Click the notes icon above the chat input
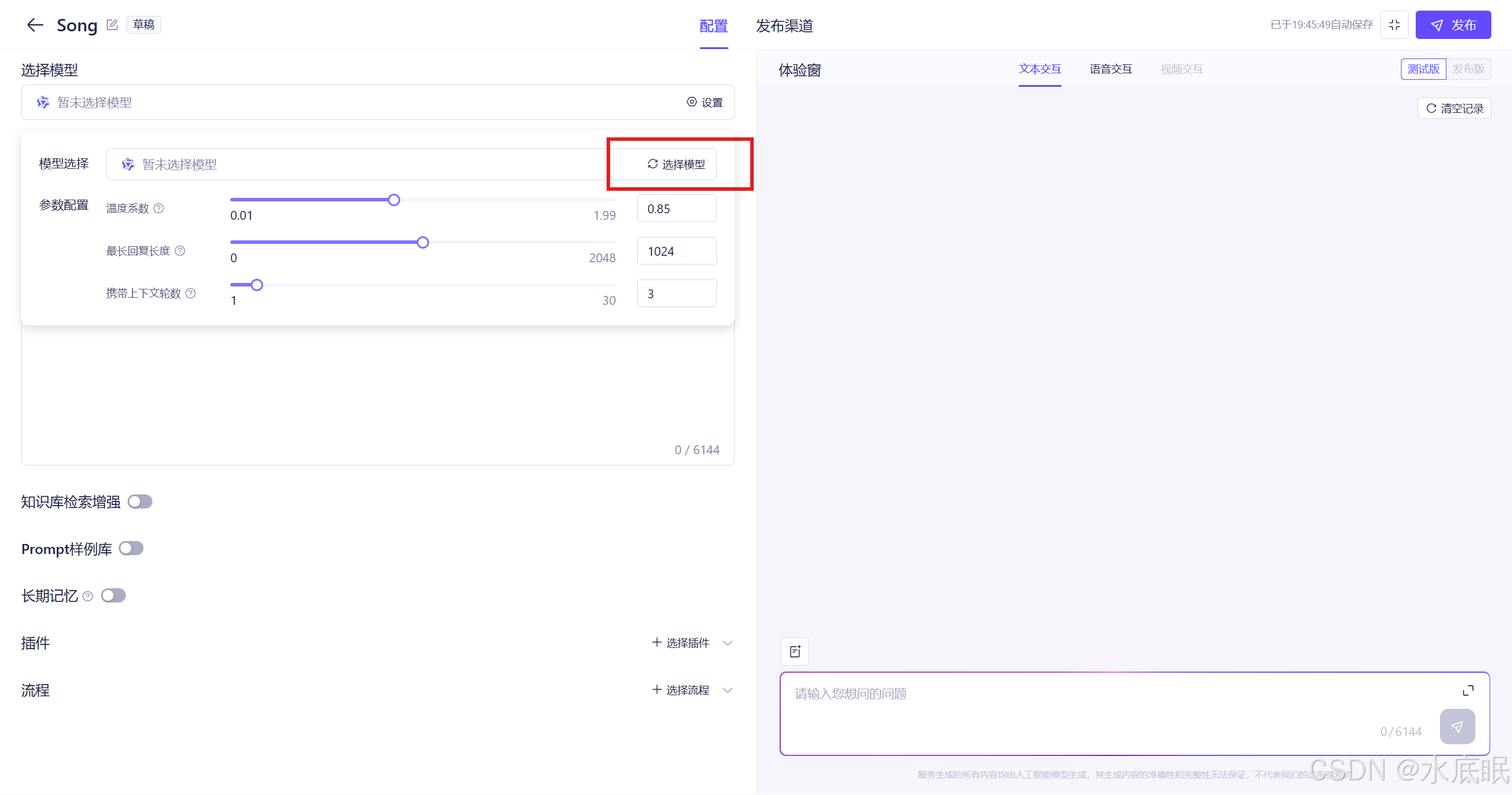Screen dimensions: 1512x795 click(795, 651)
